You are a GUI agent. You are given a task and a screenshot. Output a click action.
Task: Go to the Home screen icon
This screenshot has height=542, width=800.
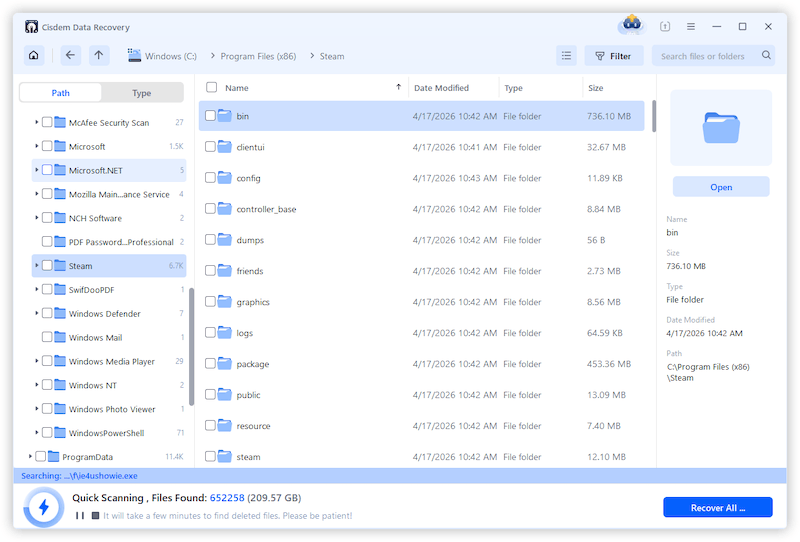(x=34, y=55)
